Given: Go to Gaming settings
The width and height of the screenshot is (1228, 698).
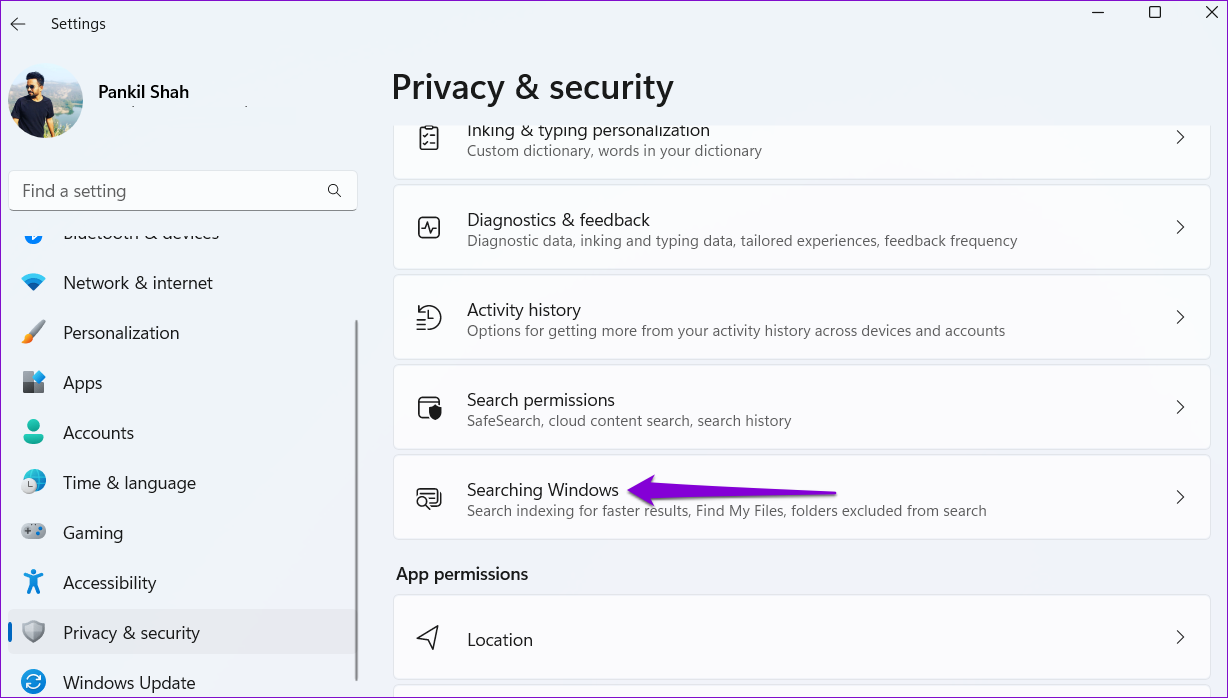Looking at the screenshot, I should [x=182, y=533].
